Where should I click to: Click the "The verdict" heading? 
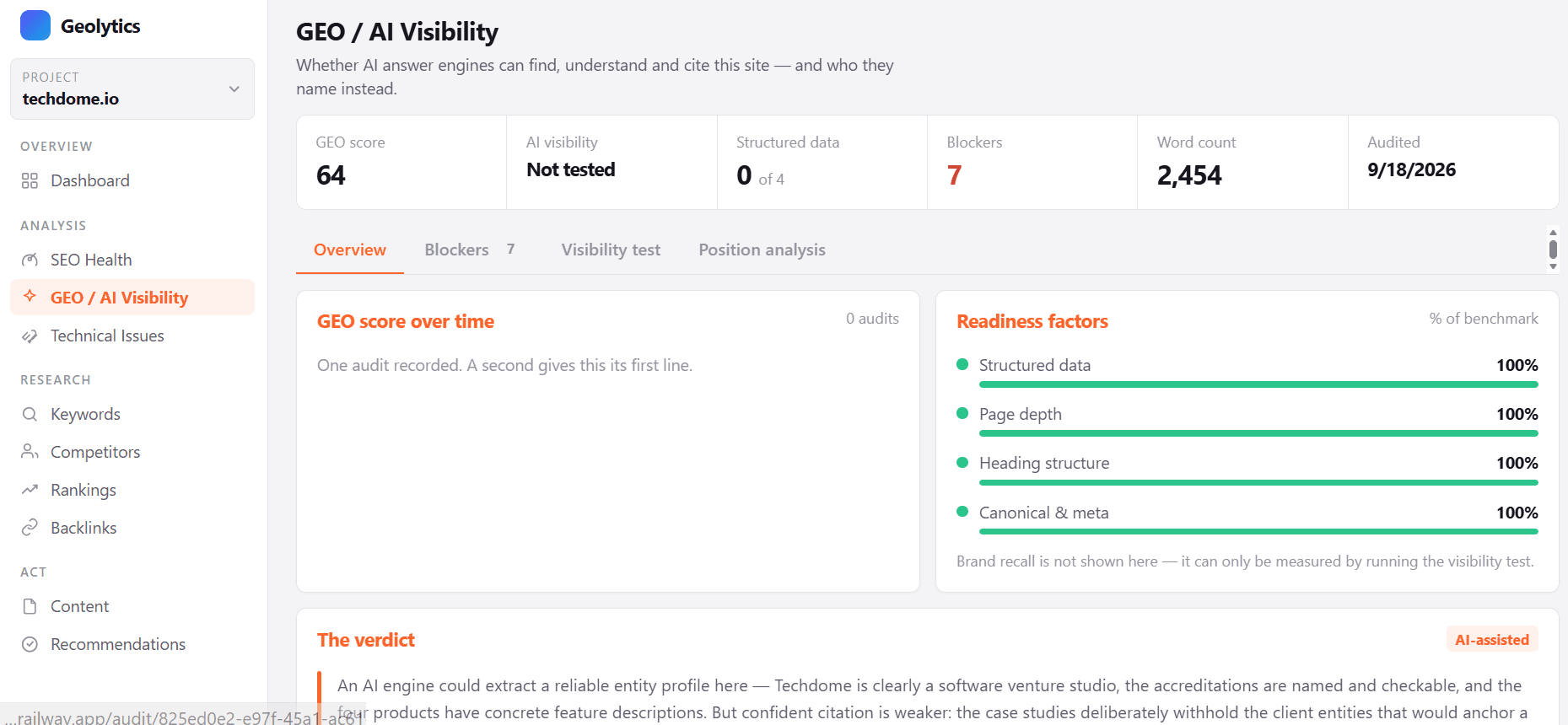(x=366, y=640)
